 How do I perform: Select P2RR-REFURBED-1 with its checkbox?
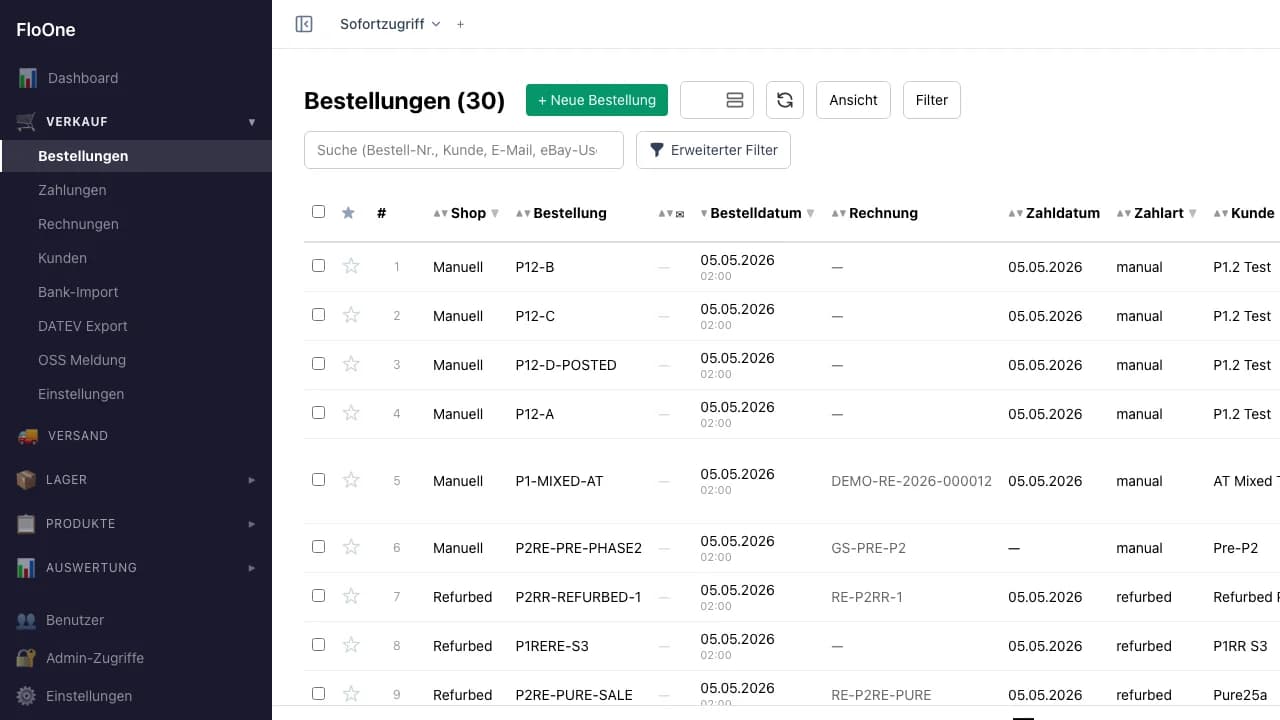click(318, 596)
